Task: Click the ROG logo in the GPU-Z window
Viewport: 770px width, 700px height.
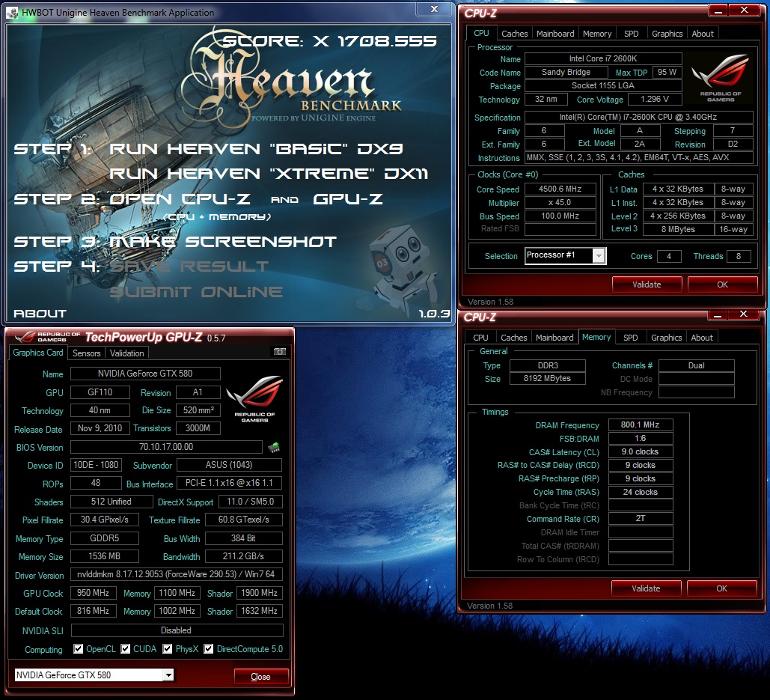Action: click(255, 398)
